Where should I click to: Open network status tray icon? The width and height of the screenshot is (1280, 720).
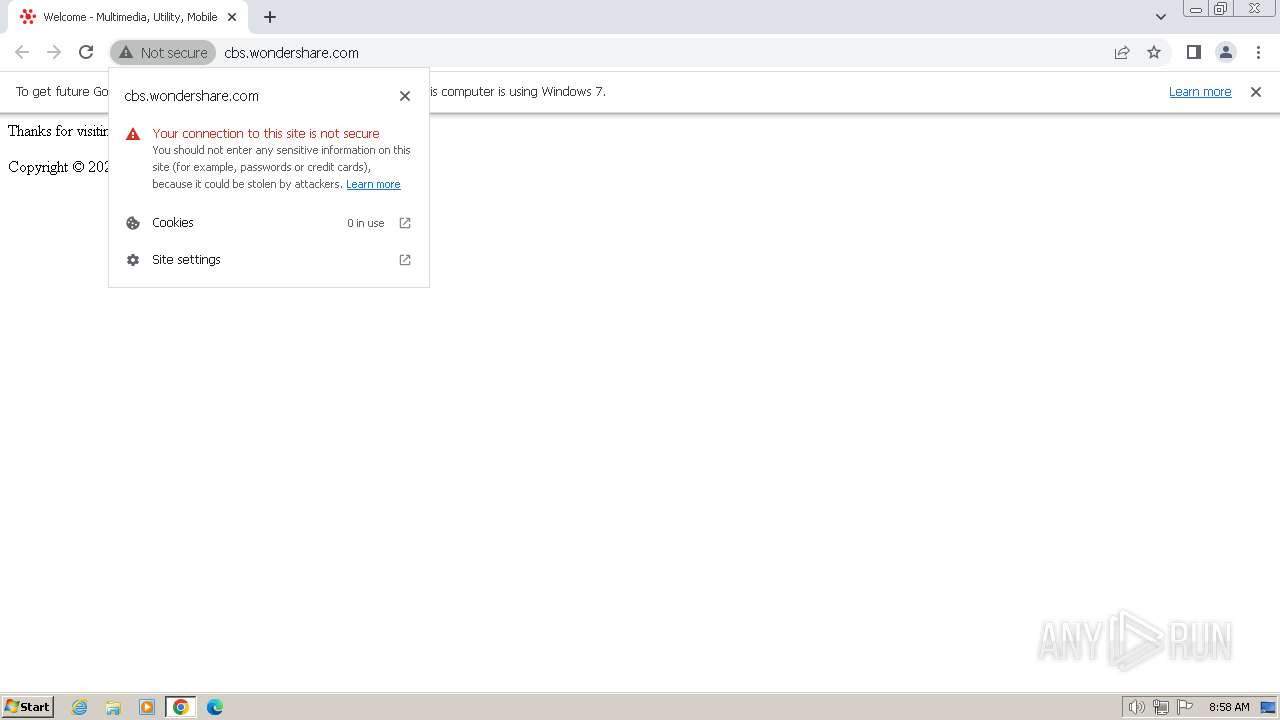[x=1161, y=707]
